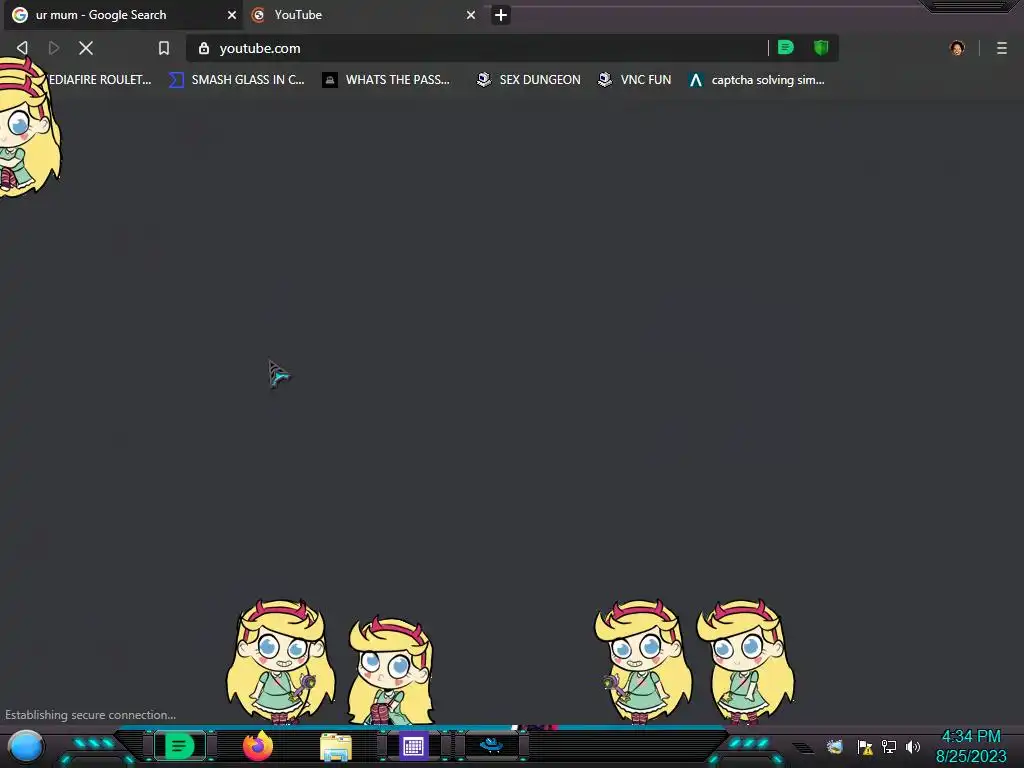Open the clock showing 4:34 PM
The width and height of the screenshot is (1024, 768).
[x=971, y=746]
